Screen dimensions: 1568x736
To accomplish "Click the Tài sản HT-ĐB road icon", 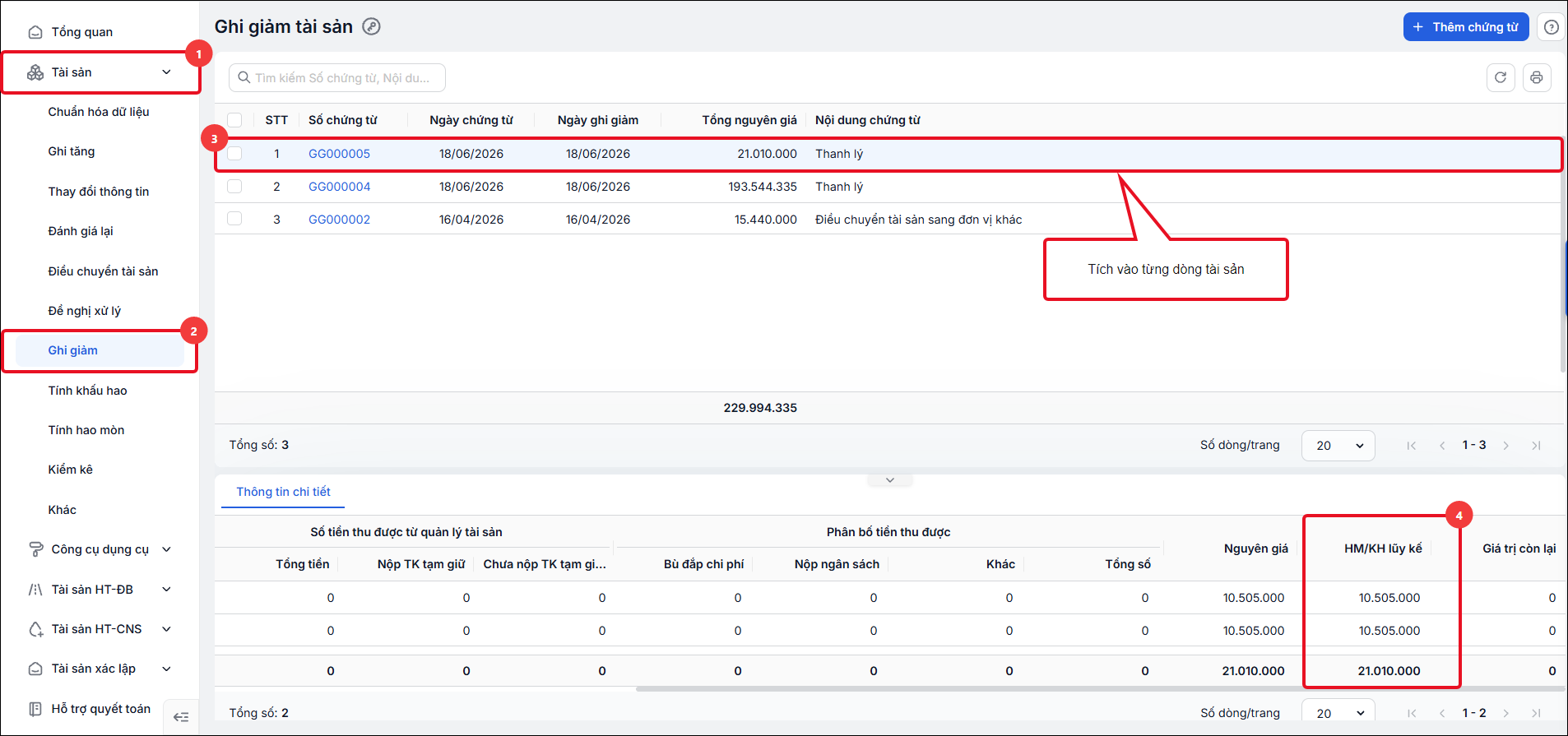I will [x=35, y=590].
